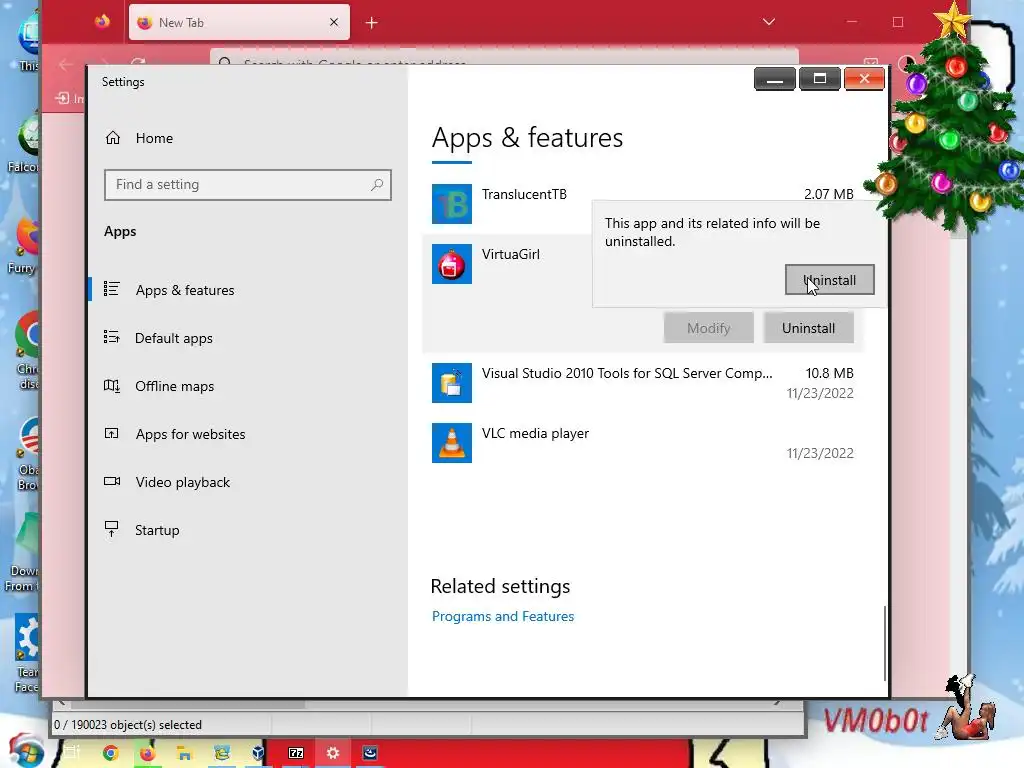Close the Settings window

[864, 79]
